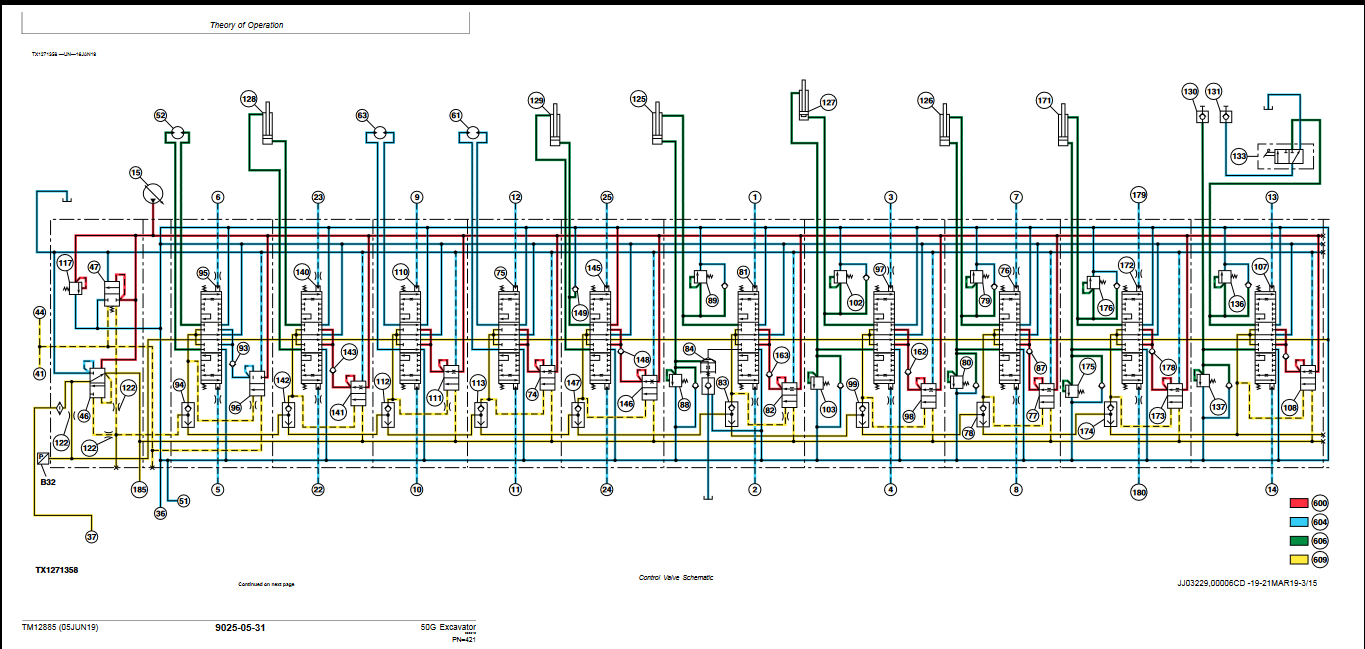Click the "Theory of Operation" page header
This screenshot has height=649, width=1365.
[246, 25]
